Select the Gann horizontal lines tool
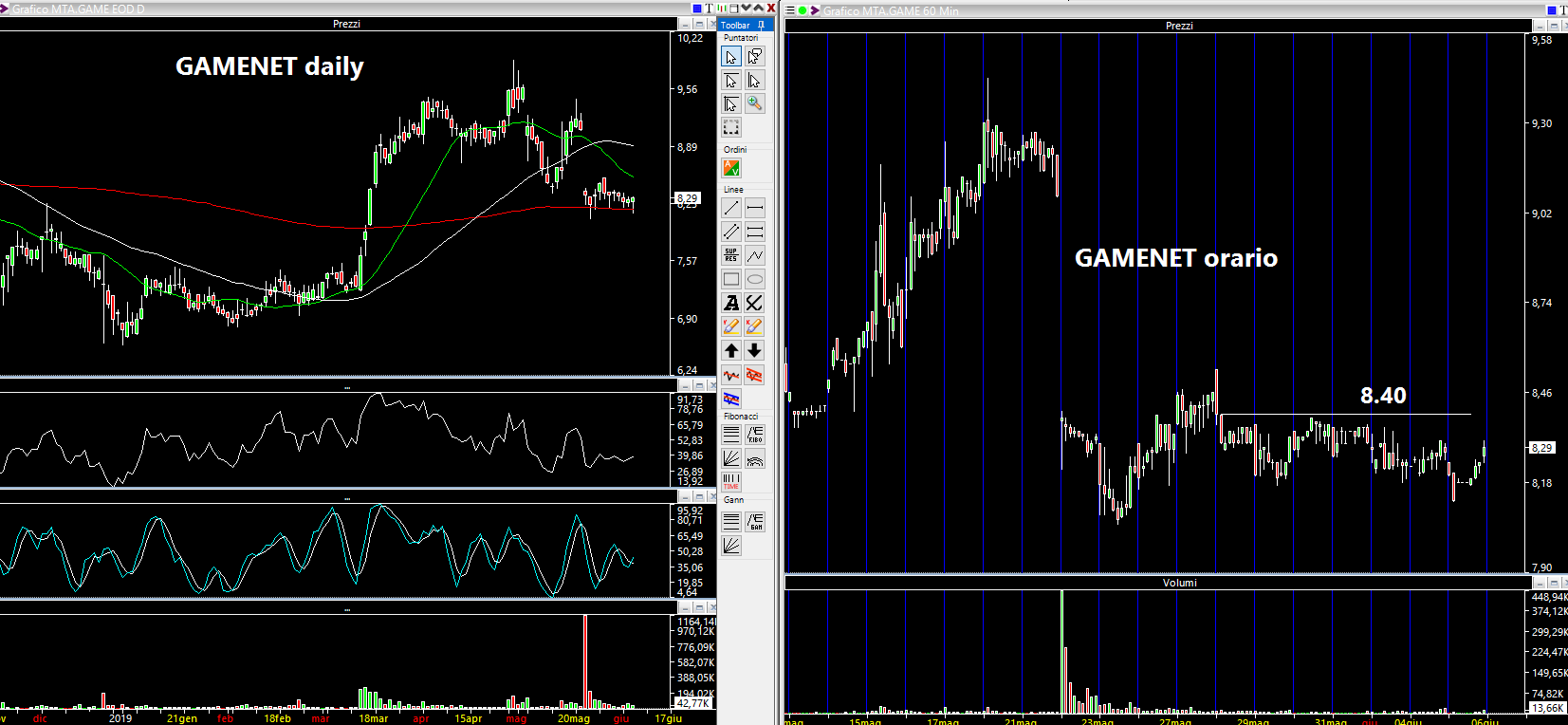Viewport: 1568px width, 725px height. 731,521
